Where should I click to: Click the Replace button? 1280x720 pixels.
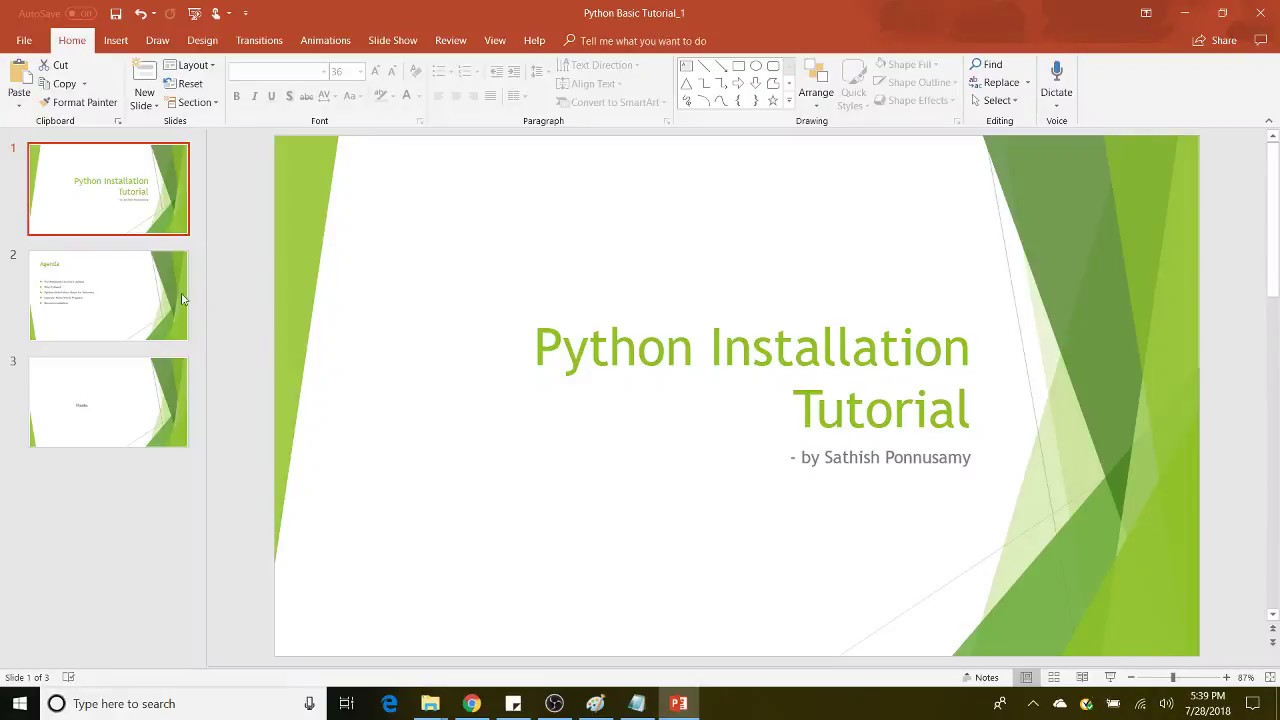[995, 83]
